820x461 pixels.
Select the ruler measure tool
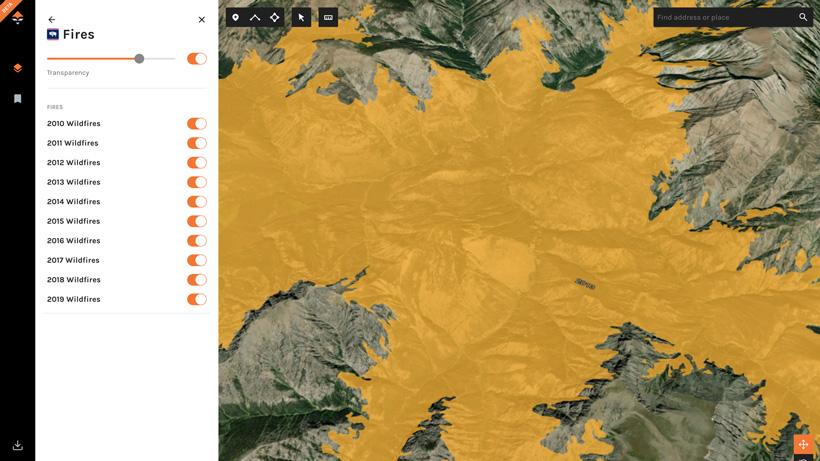tap(328, 17)
